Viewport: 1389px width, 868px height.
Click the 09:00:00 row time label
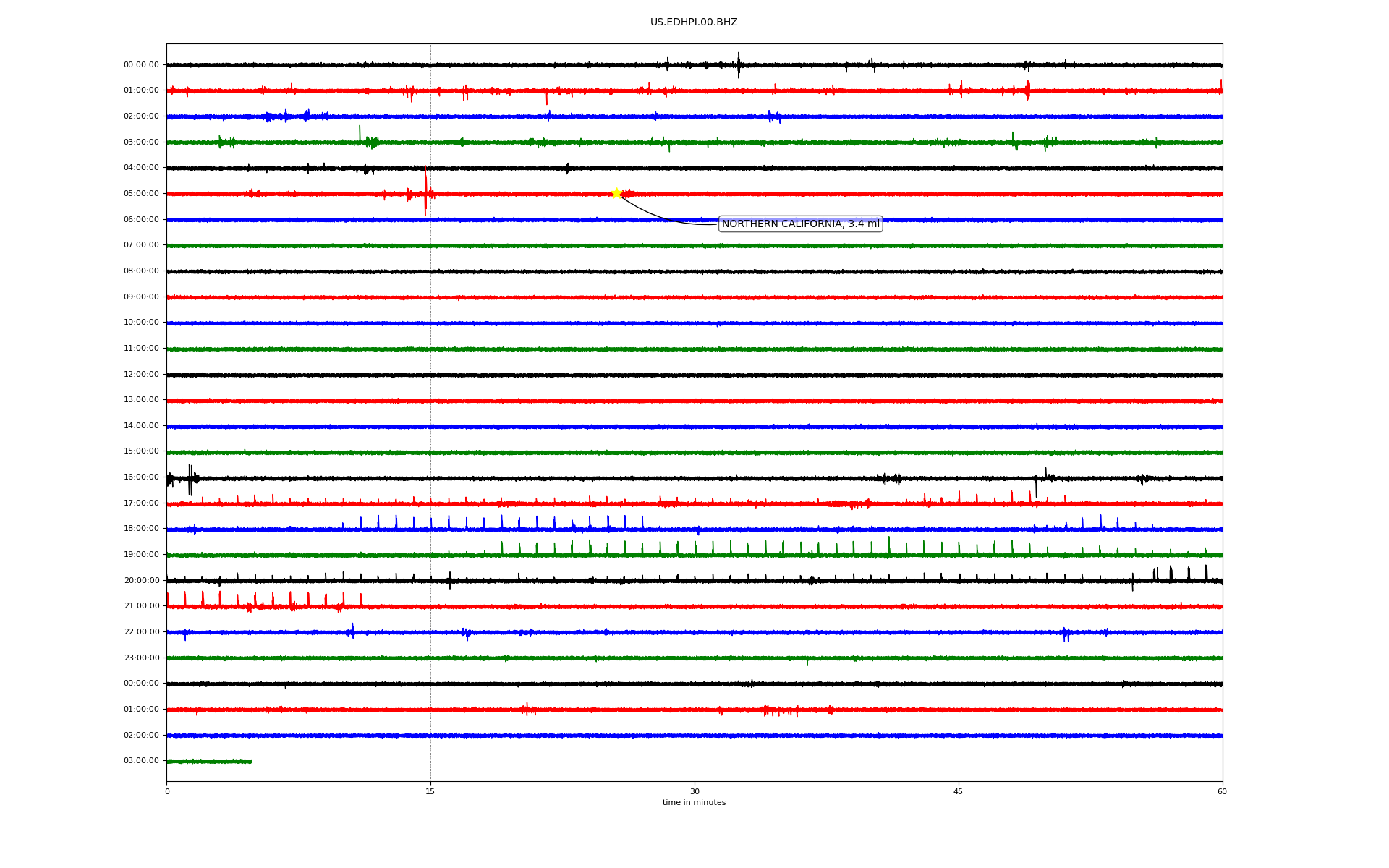click(x=141, y=297)
